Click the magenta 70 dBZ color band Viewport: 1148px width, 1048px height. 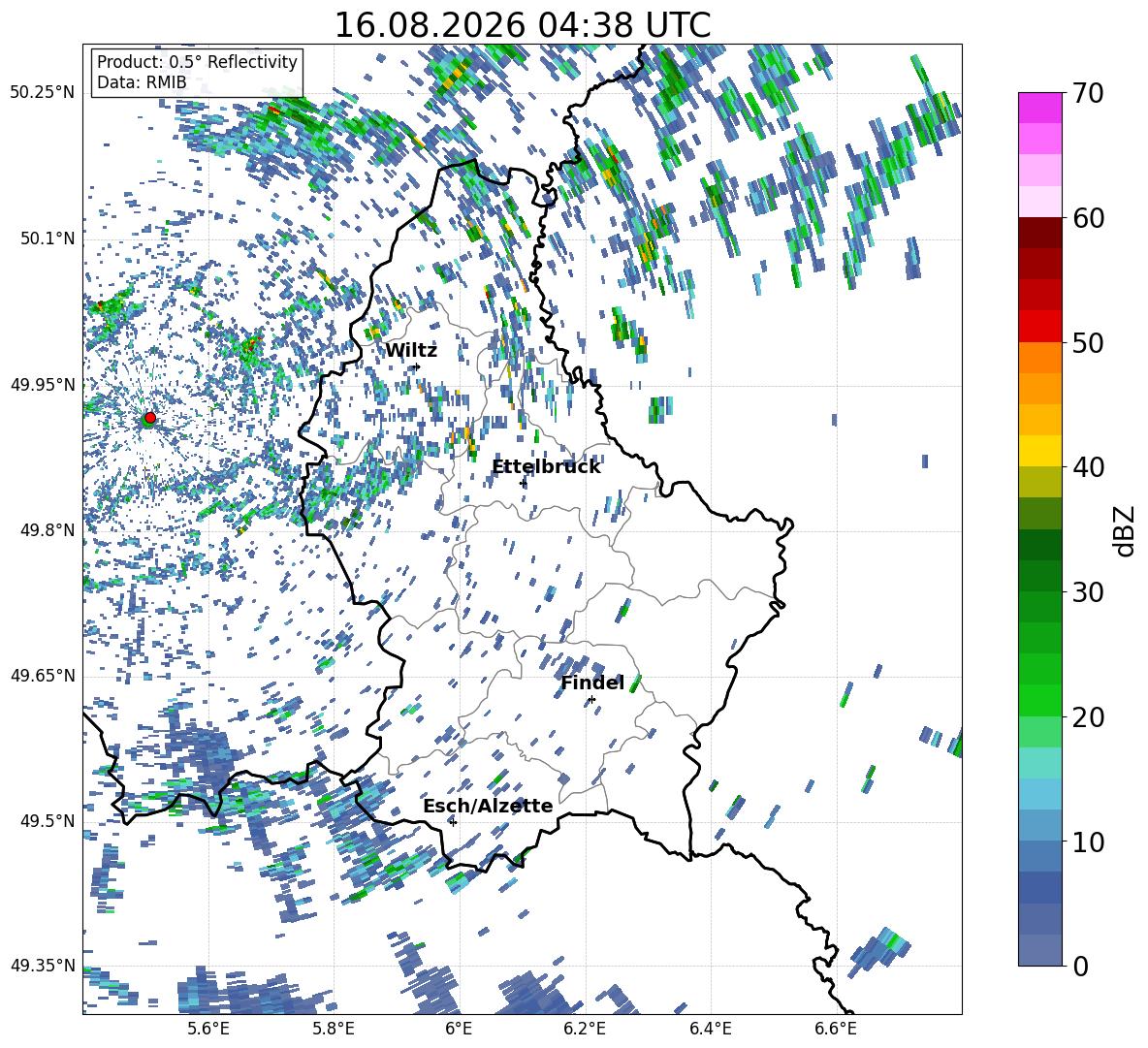pos(1039,108)
